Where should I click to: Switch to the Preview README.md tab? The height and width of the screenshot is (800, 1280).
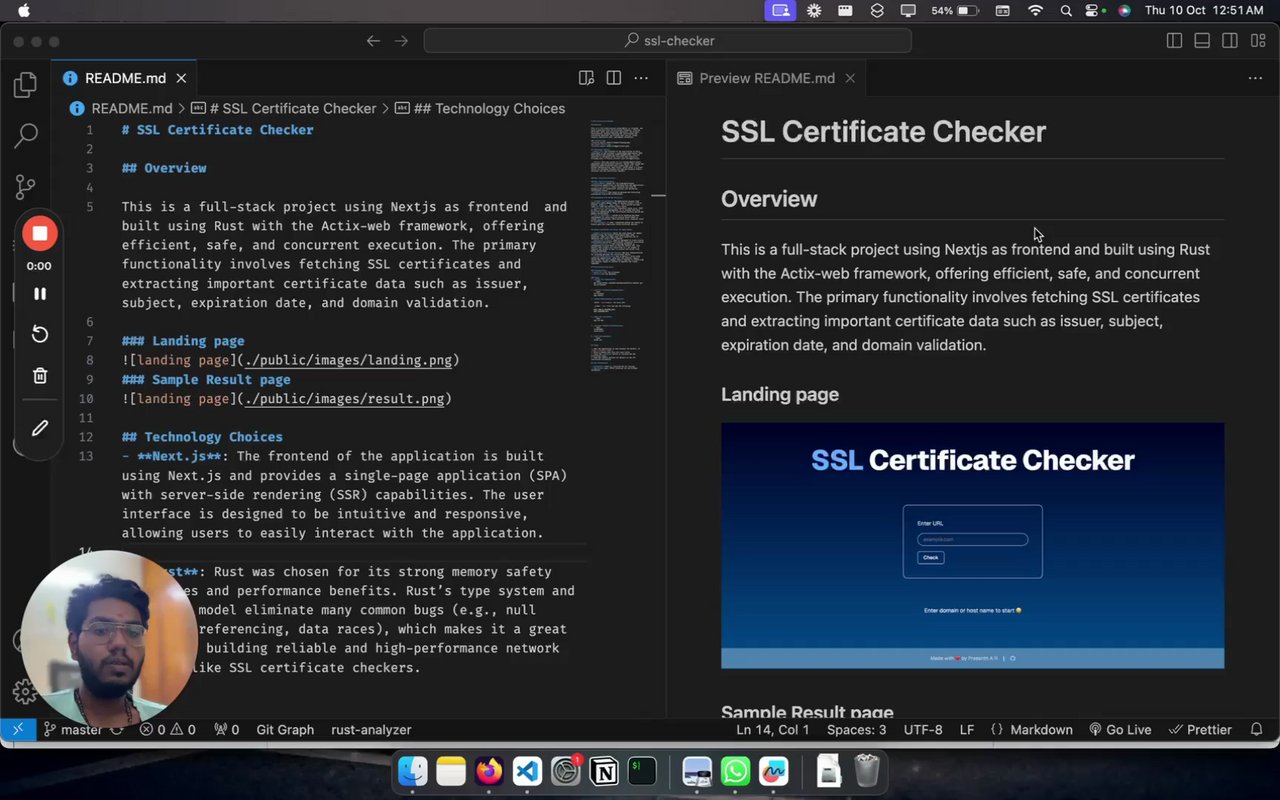[766, 78]
